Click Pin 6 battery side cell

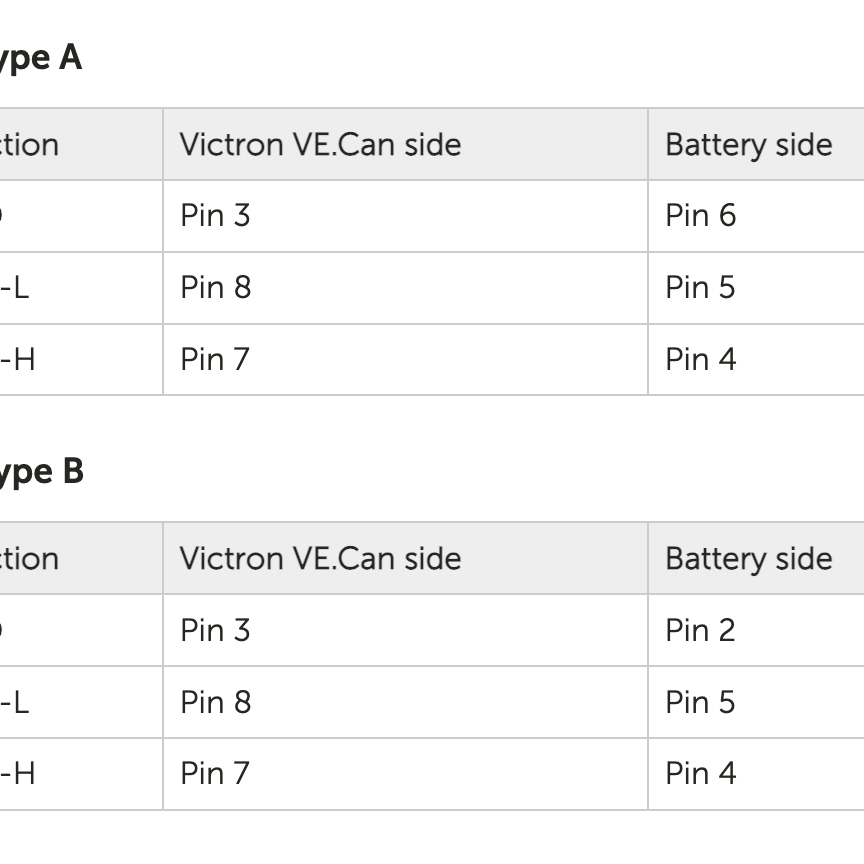click(700, 216)
